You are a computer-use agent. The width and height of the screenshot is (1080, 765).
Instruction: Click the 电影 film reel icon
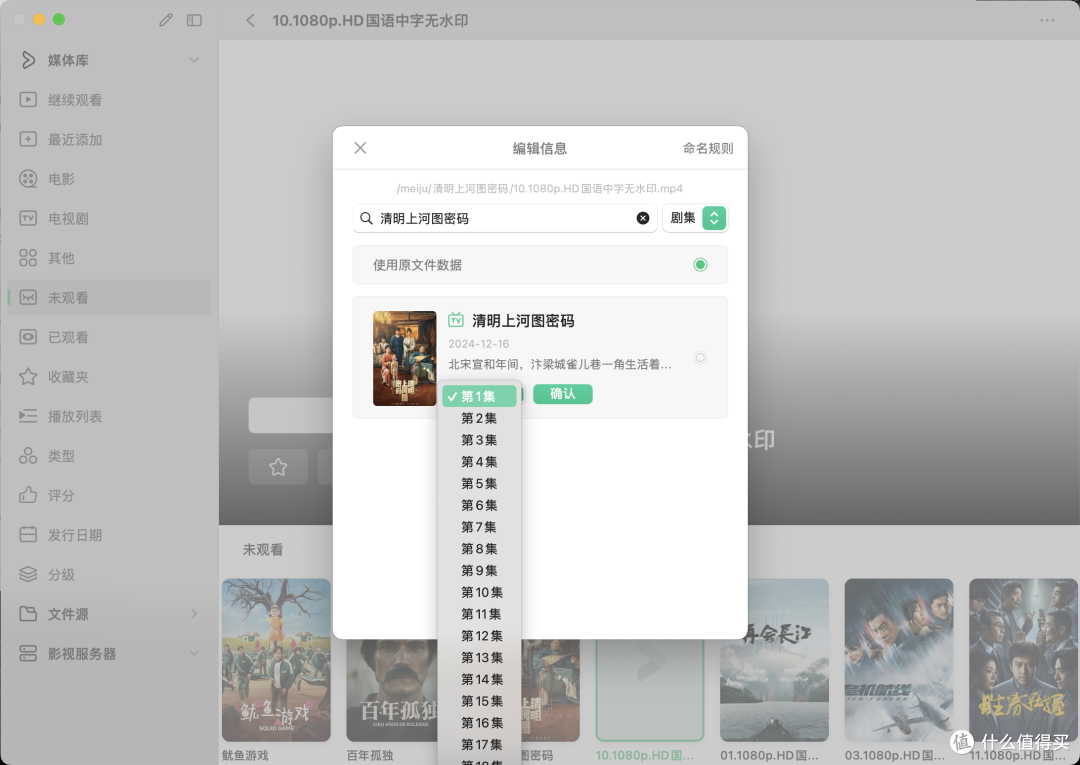coord(28,179)
